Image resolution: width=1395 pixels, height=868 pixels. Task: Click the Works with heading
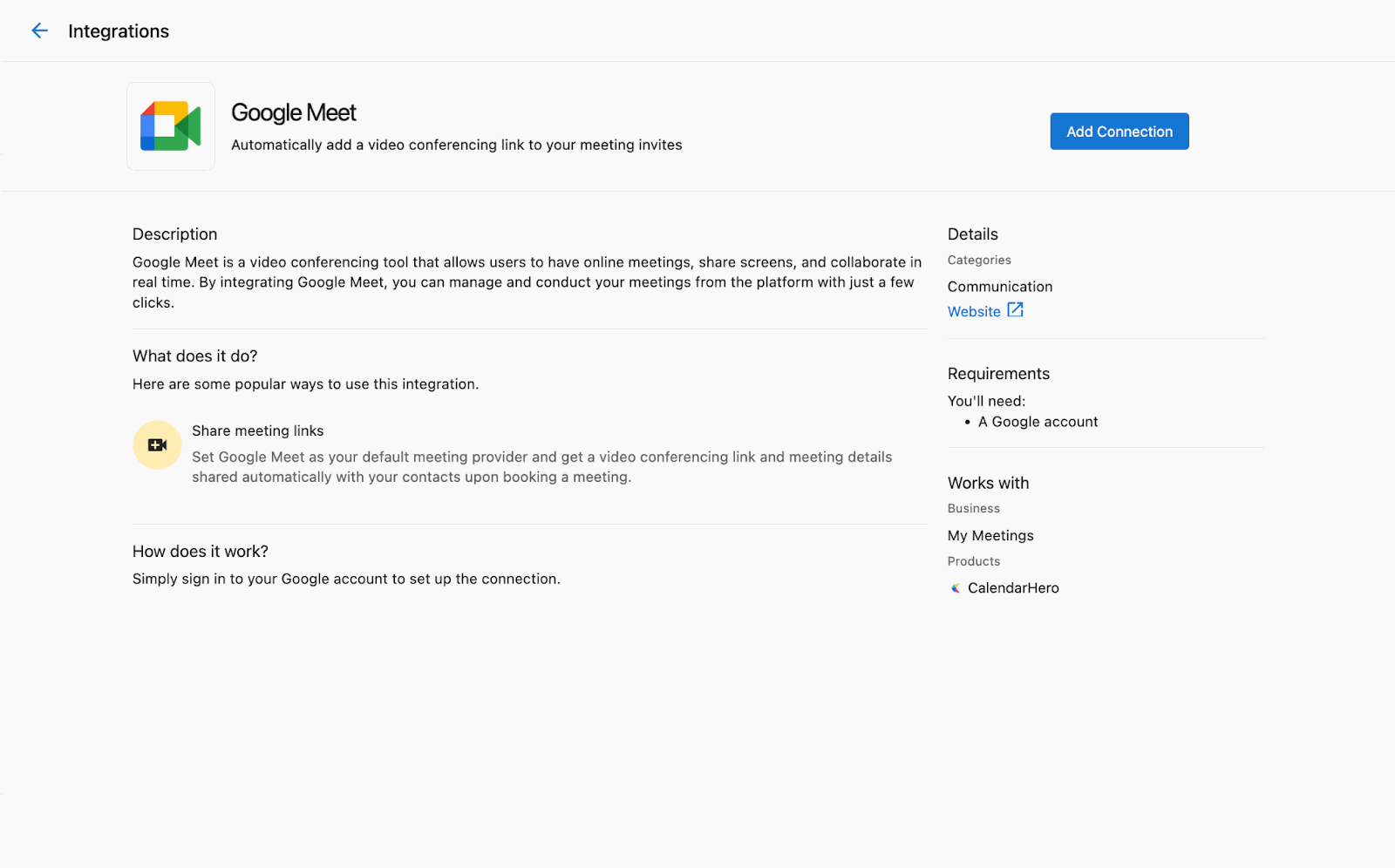(x=988, y=483)
